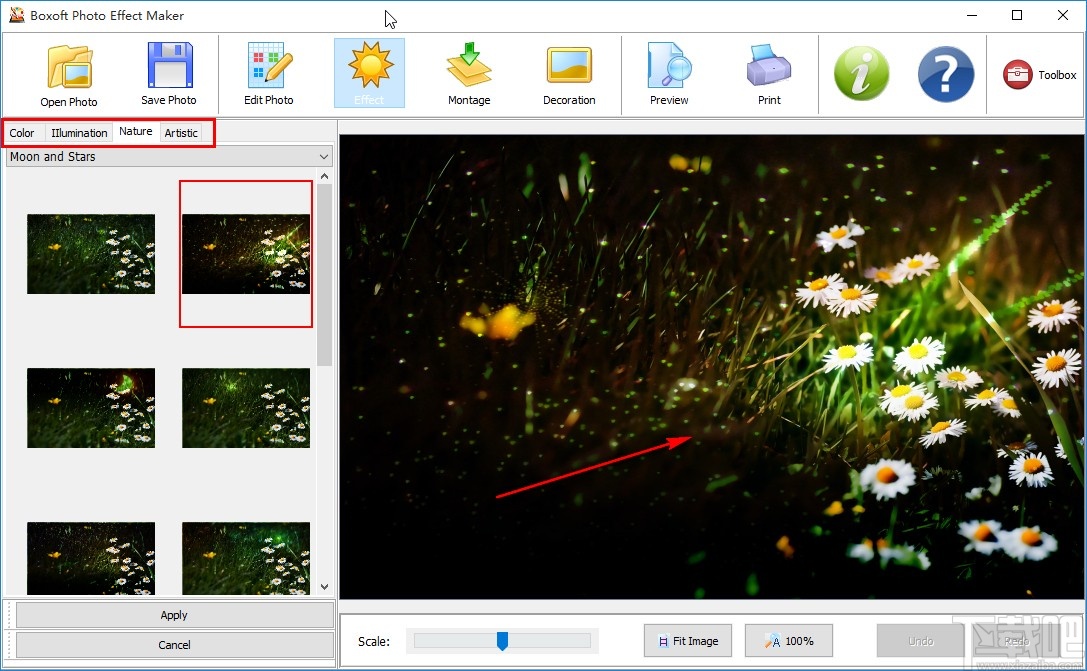
Task: Click the Save Photo floppy disk icon
Action: click(169, 64)
